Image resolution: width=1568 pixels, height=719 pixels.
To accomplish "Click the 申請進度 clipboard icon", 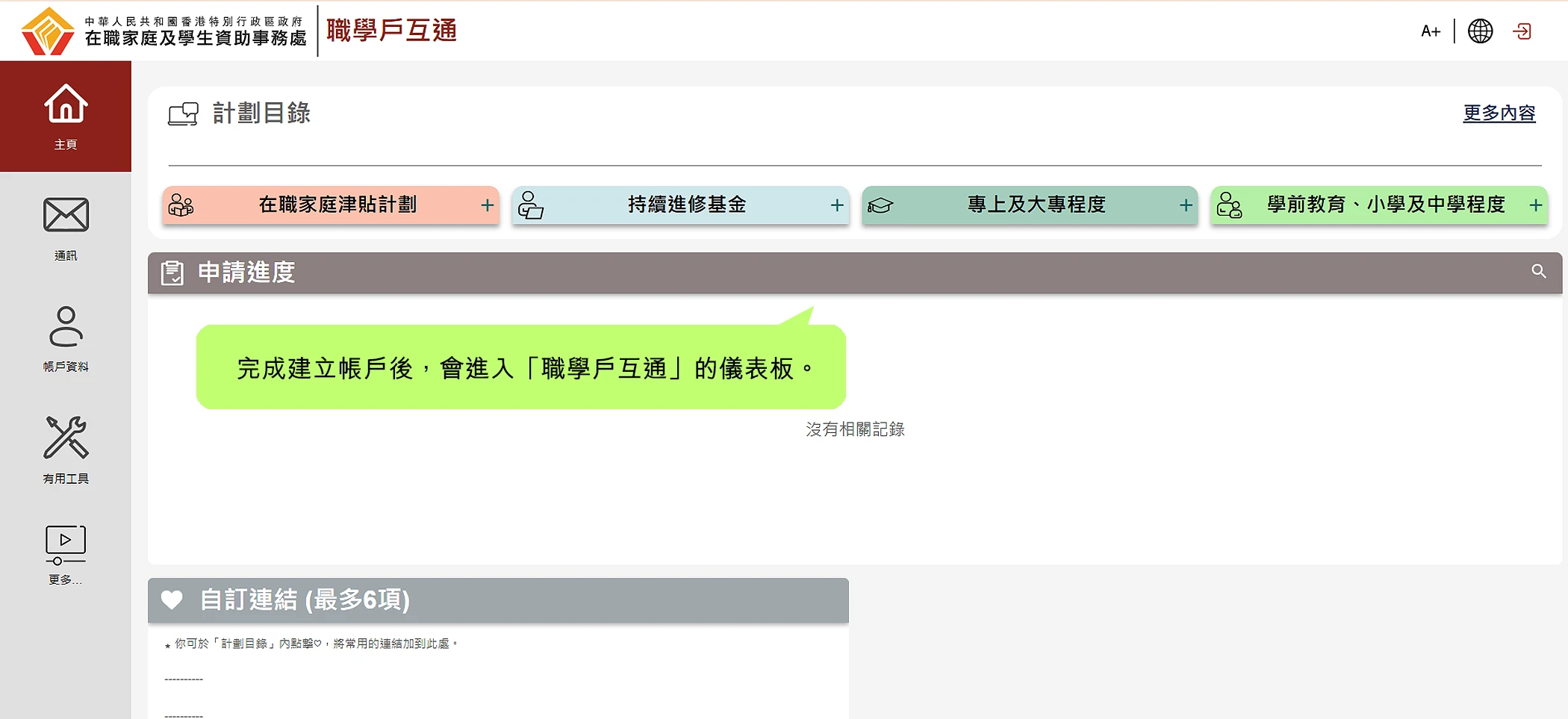I will coord(172,273).
